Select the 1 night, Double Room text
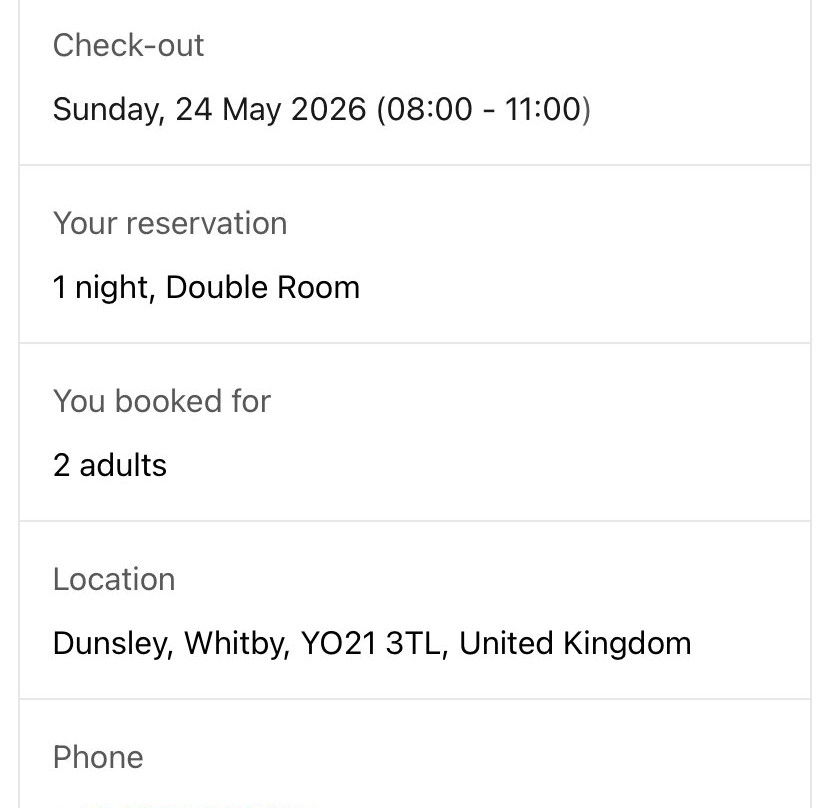 [206, 288]
